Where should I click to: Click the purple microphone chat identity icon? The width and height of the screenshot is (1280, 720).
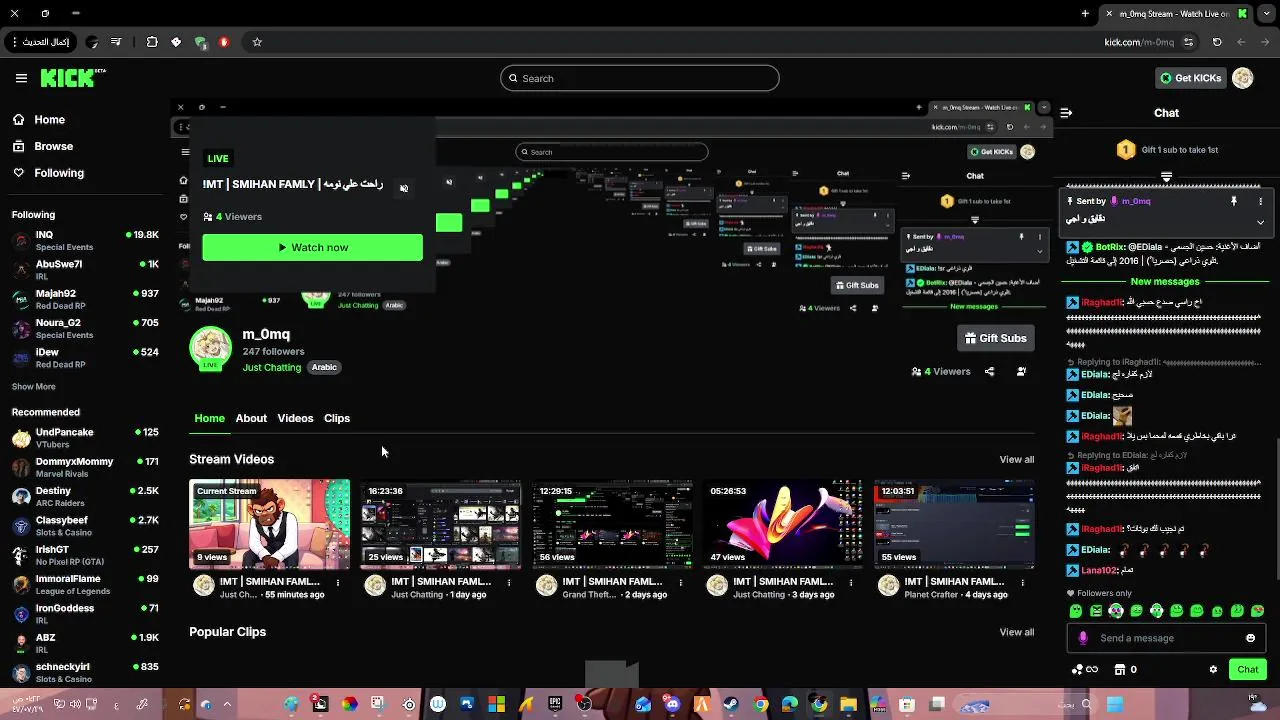tap(1083, 638)
